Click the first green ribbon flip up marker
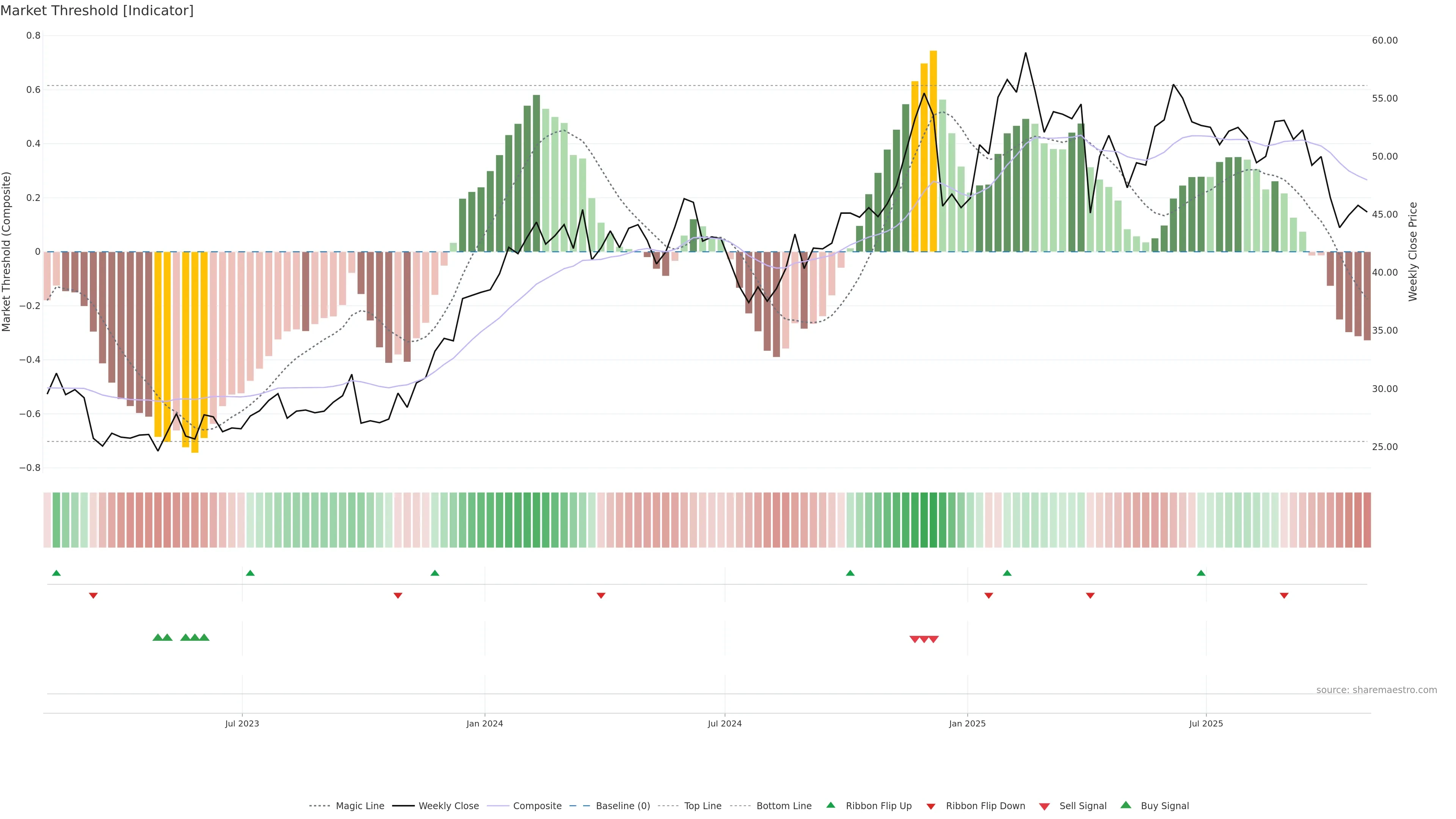The height and width of the screenshot is (819, 1456). pos(56,573)
